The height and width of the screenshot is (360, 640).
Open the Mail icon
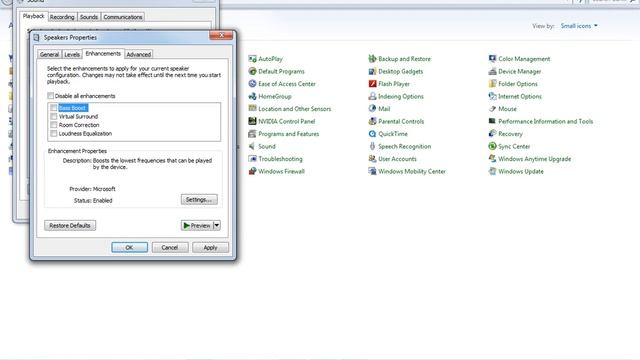coord(372,109)
